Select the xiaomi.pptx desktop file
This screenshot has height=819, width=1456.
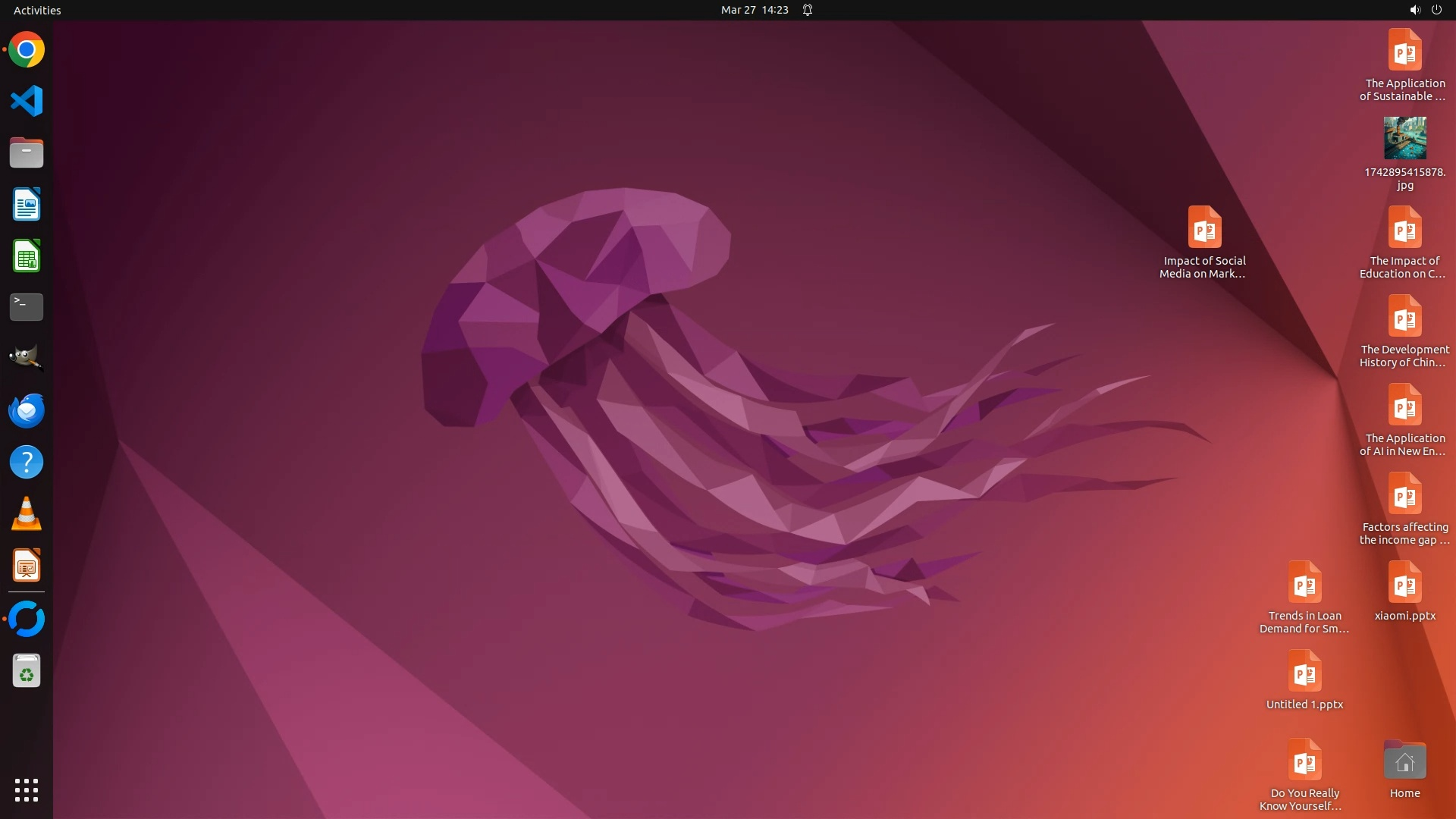[1404, 583]
